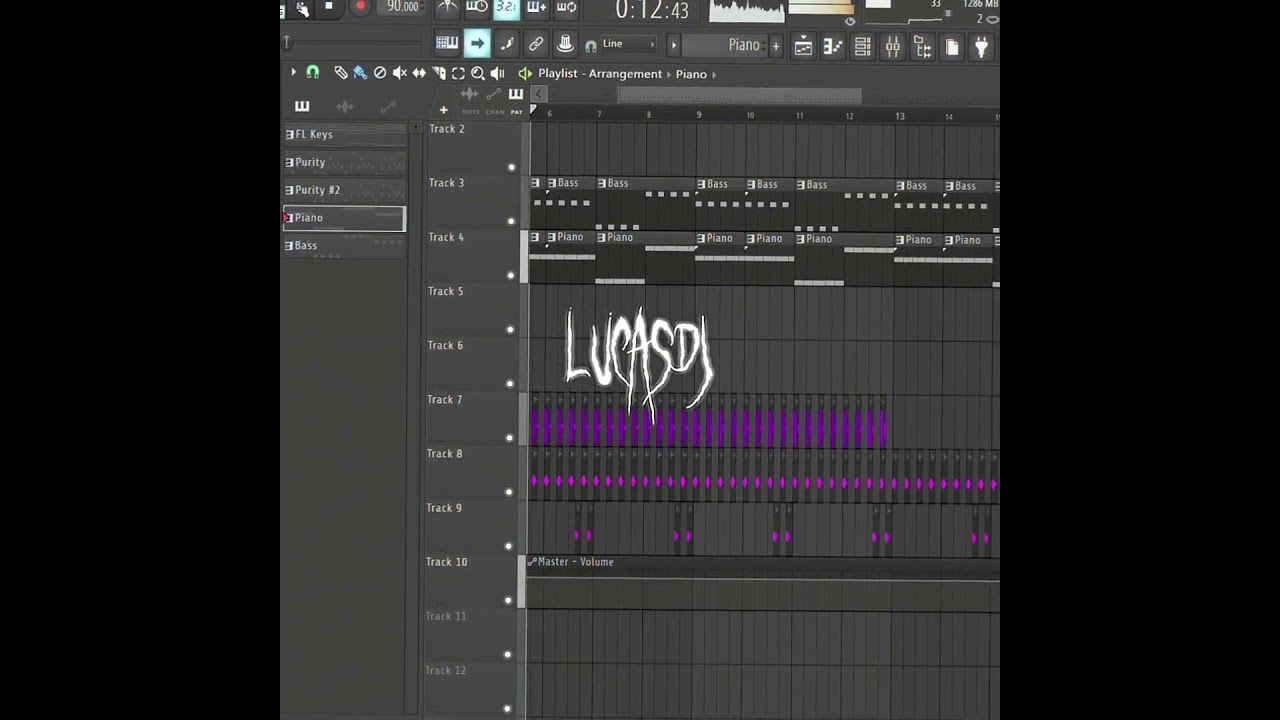Stop playback with the stop button
1280x720 pixels.
(328, 7)
